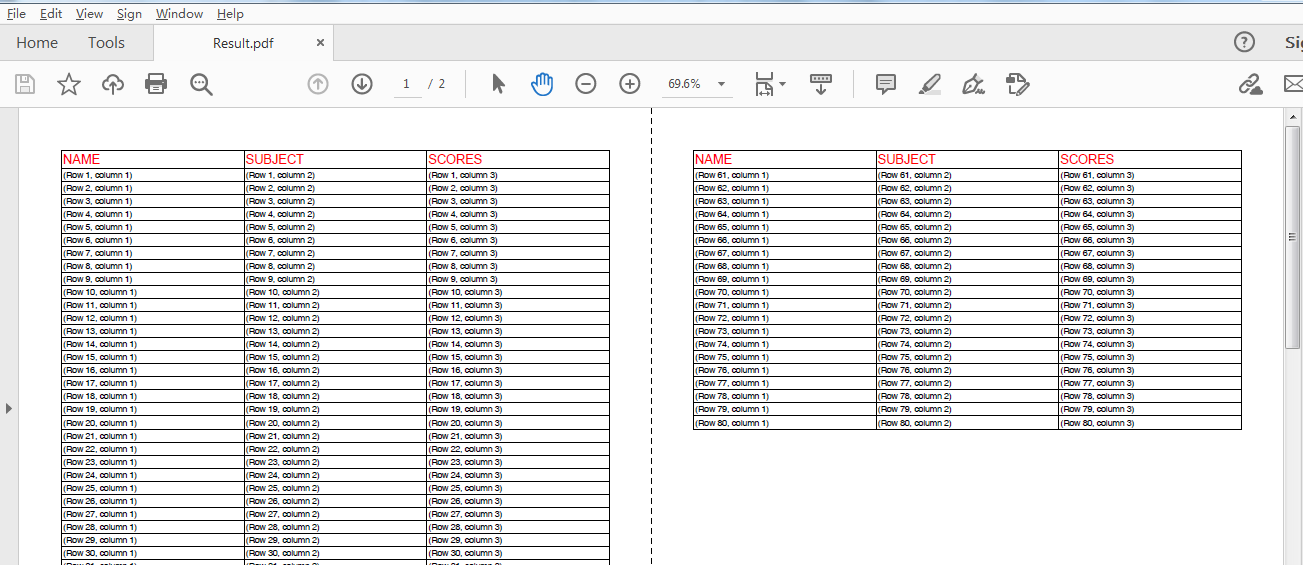Zoom out with the minus button
The height and width of the screenshot is (565, 1303).
point(586,84)
